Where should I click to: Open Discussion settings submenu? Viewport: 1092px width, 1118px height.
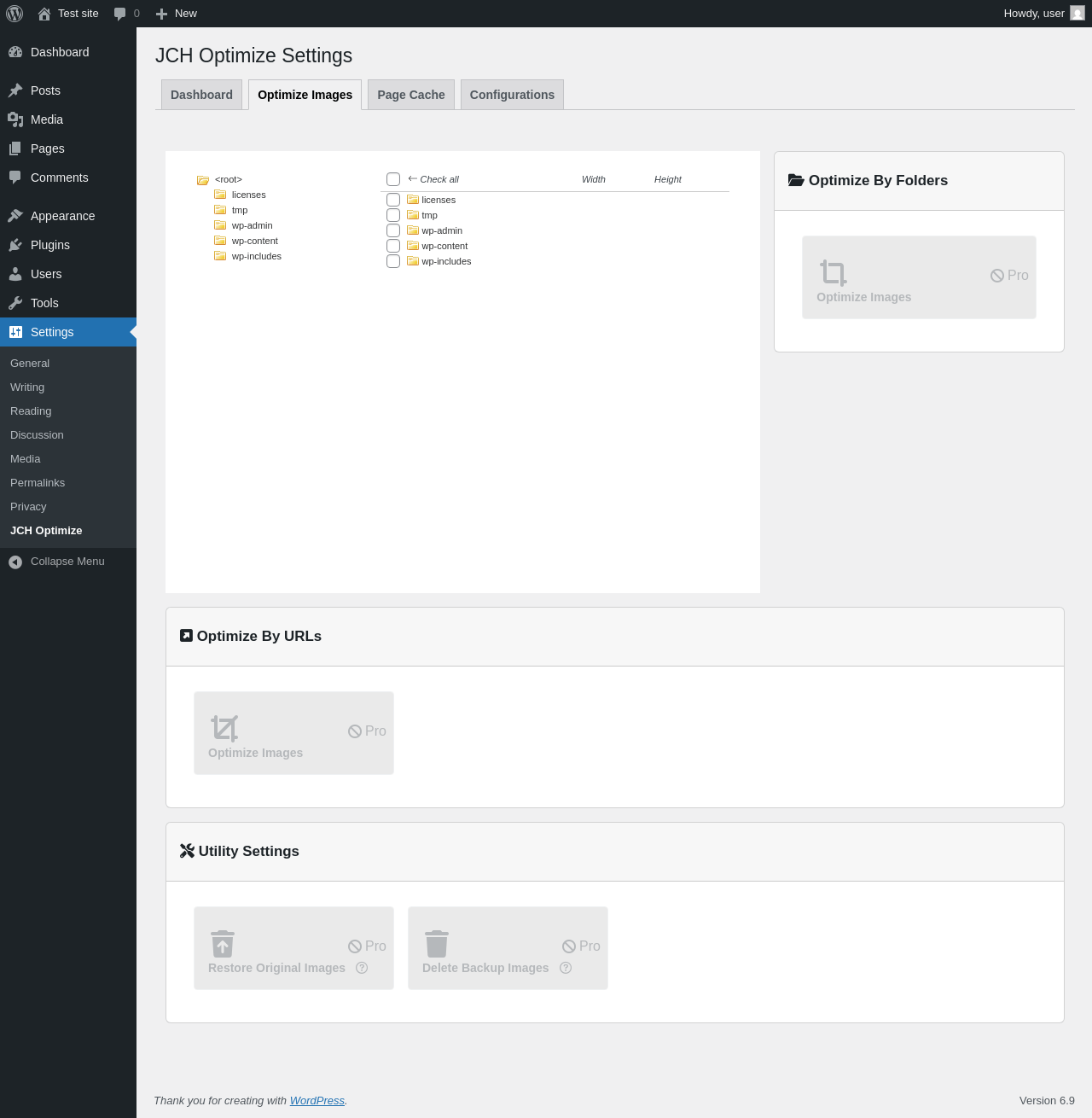pos(68,435)
